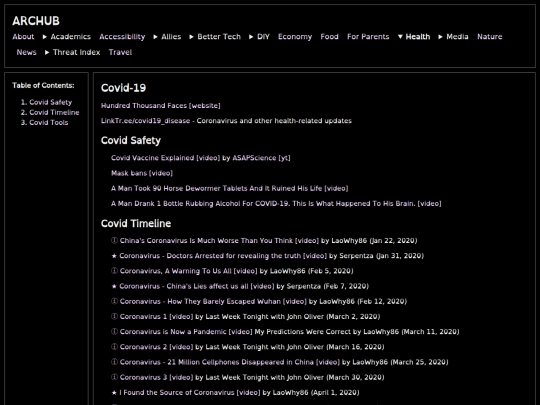The height and width of the screenshot is (405, 540).
Task: Open Rubbing Alcohol For COVID-19 video link
Action: (x=276, y=204)
